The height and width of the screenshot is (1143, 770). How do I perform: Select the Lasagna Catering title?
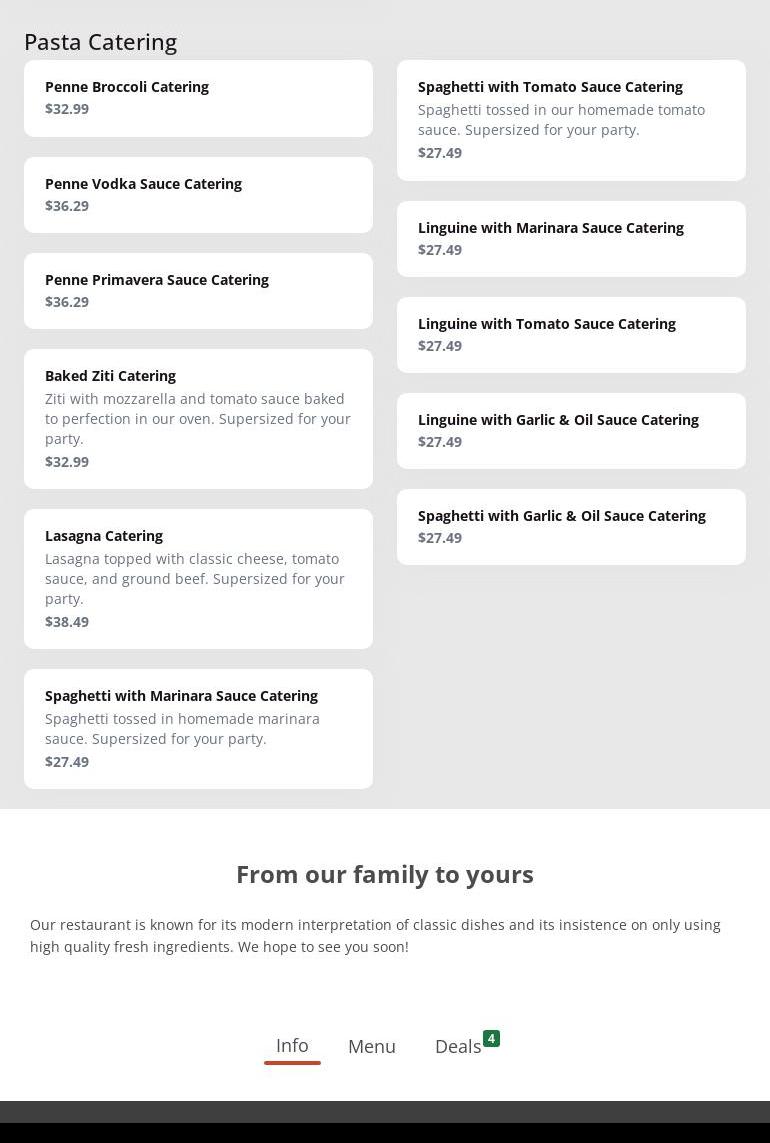click(104, 536)
